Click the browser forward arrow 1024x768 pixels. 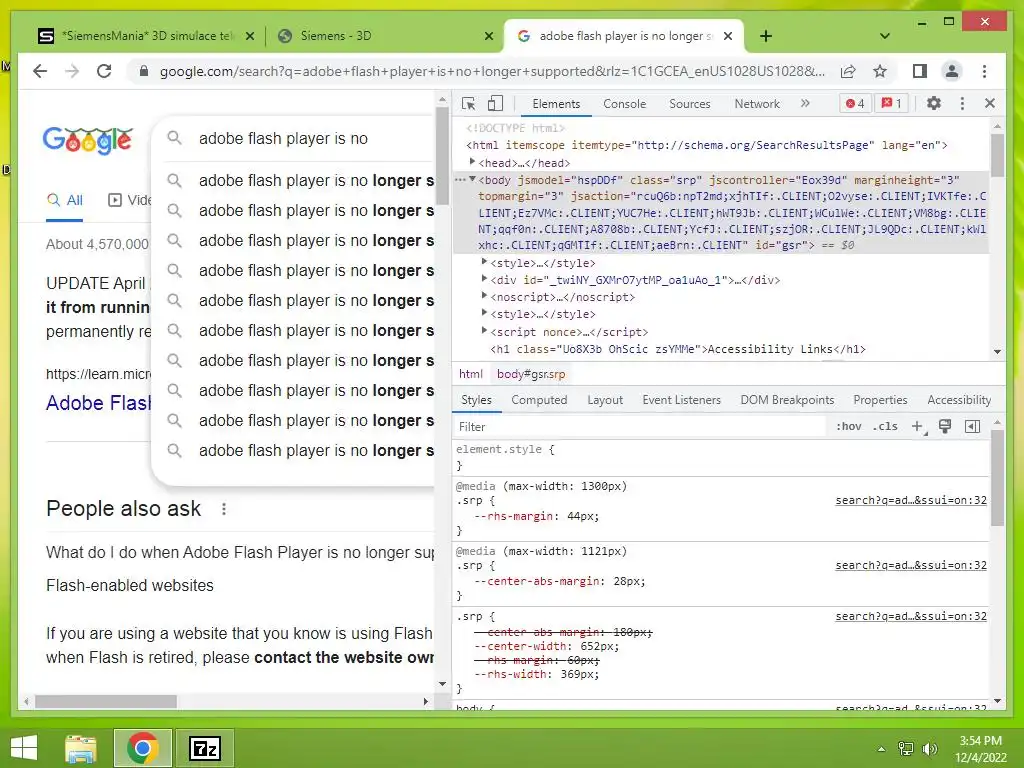[72, 71]
